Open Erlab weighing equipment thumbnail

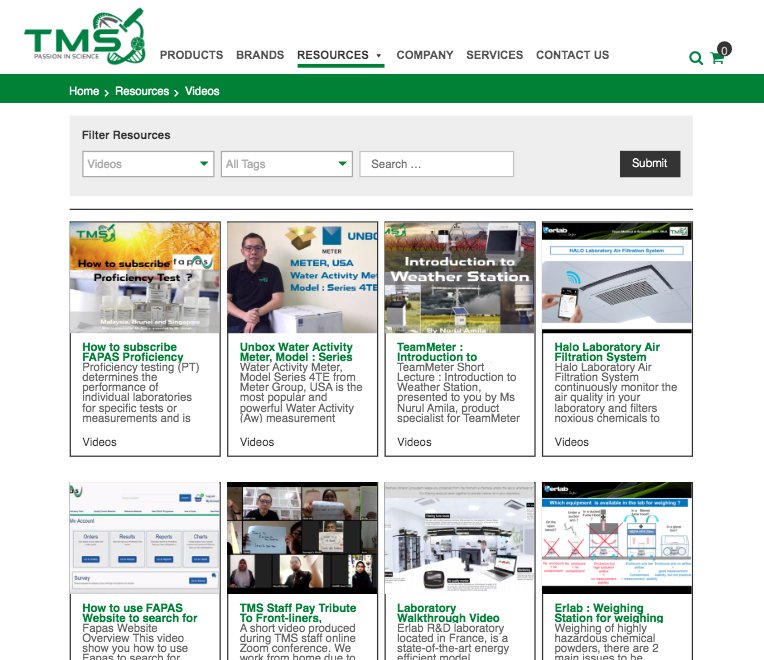pyautogui.click(x=617, y=538)
